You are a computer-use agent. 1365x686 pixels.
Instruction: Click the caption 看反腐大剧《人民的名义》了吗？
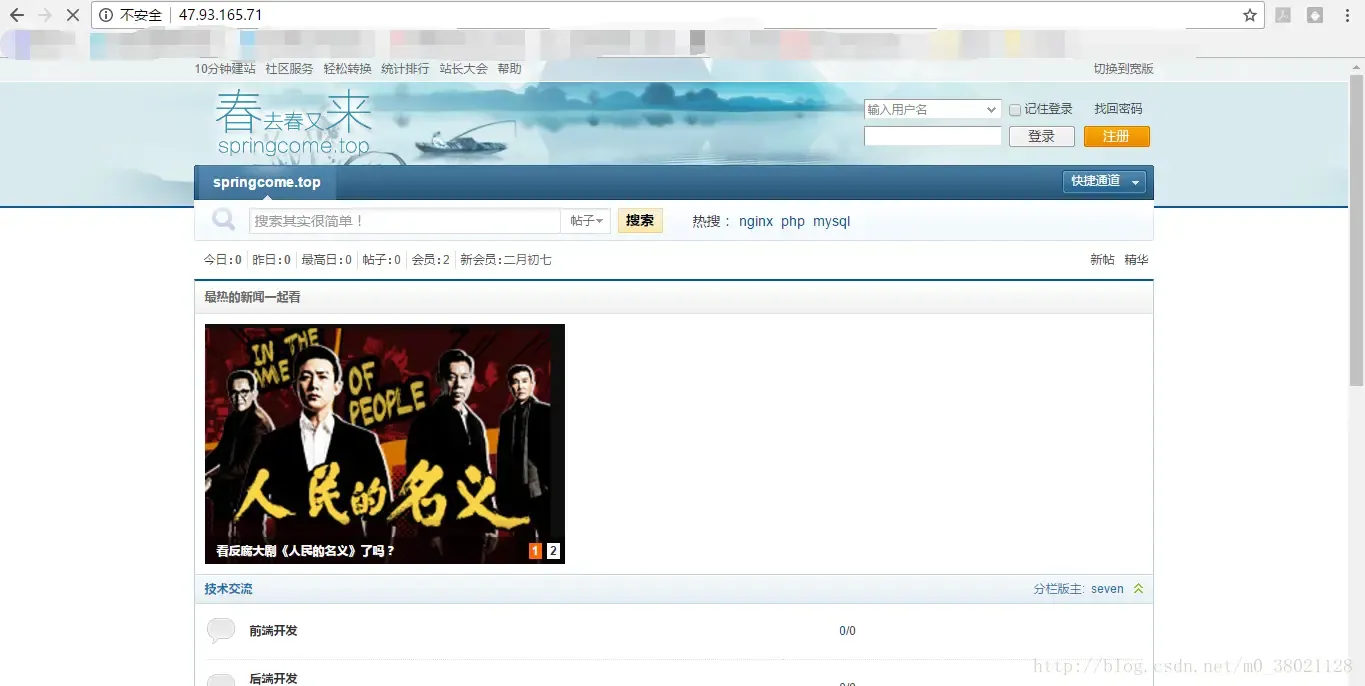coord(305,551)
